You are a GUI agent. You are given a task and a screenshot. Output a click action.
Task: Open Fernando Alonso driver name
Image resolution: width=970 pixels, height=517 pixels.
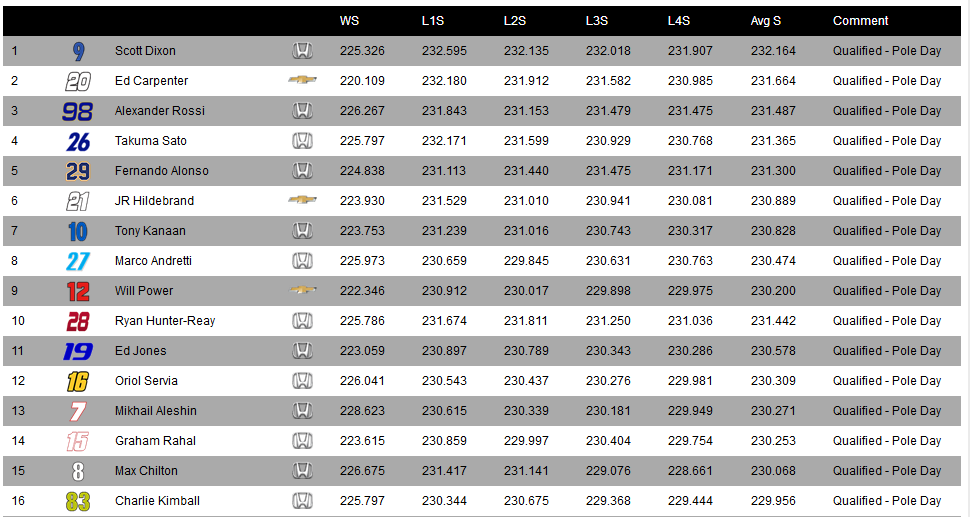click(x=161, y=171)
